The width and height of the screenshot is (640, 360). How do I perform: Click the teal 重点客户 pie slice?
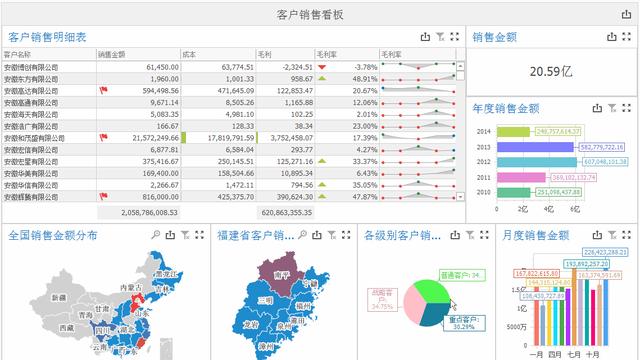(x=436, y=313)
